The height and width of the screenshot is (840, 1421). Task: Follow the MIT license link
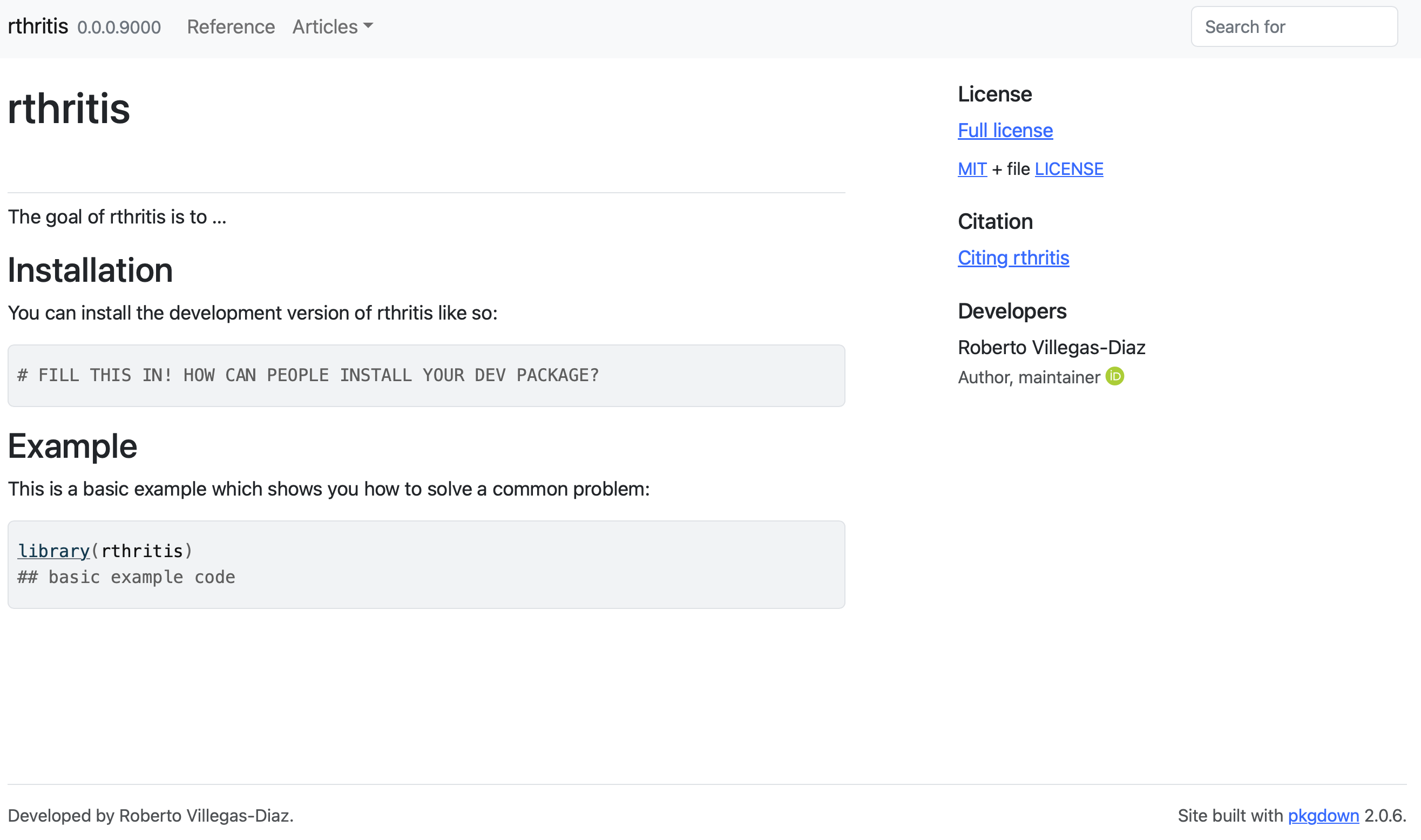click(x=972, y=168)
